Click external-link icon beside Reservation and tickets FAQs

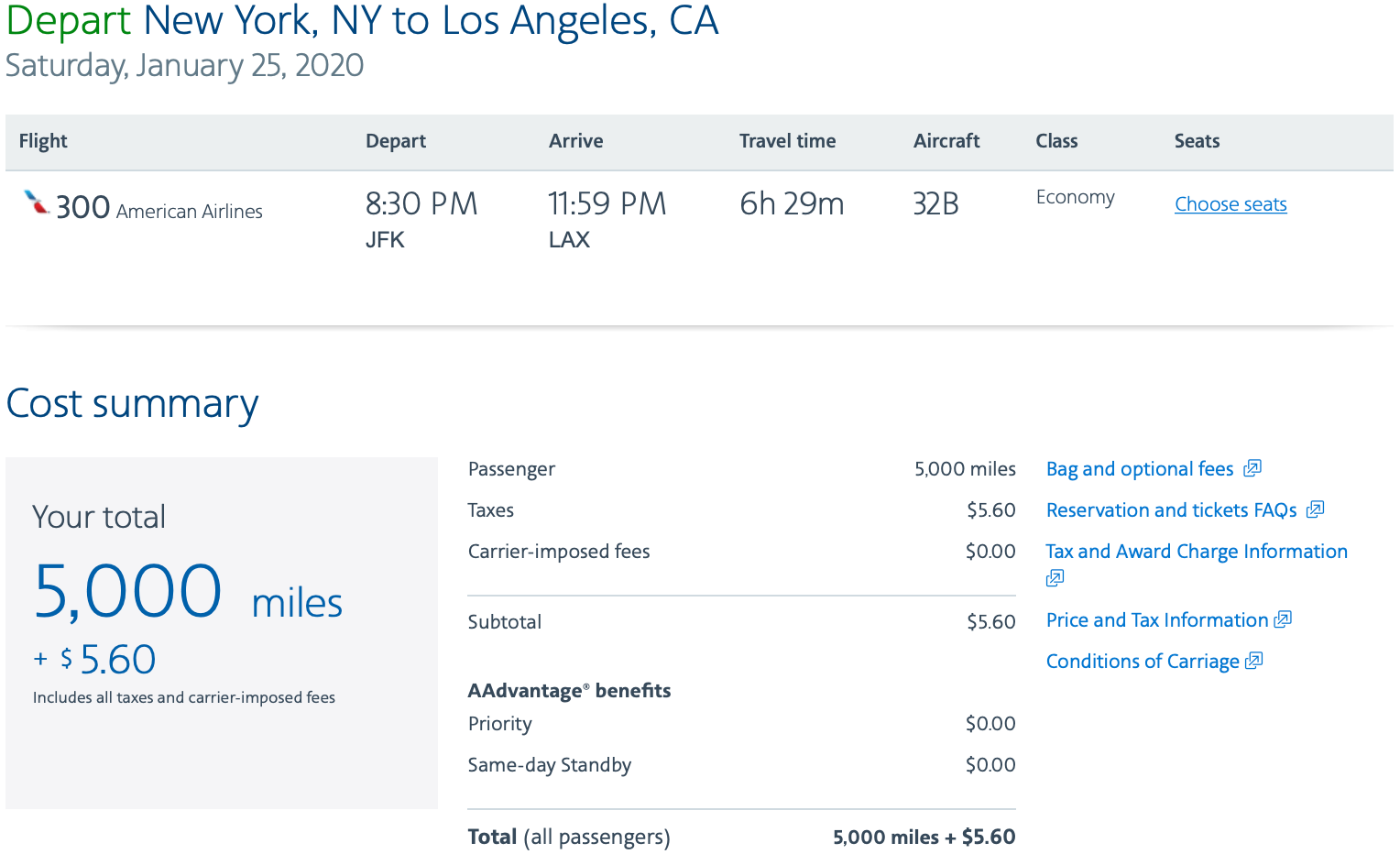[x=1316, y=509]
